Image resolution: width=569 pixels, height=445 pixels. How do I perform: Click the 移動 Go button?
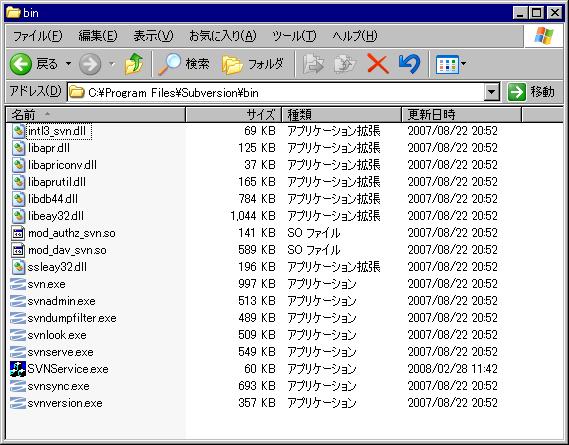point(532,92)
